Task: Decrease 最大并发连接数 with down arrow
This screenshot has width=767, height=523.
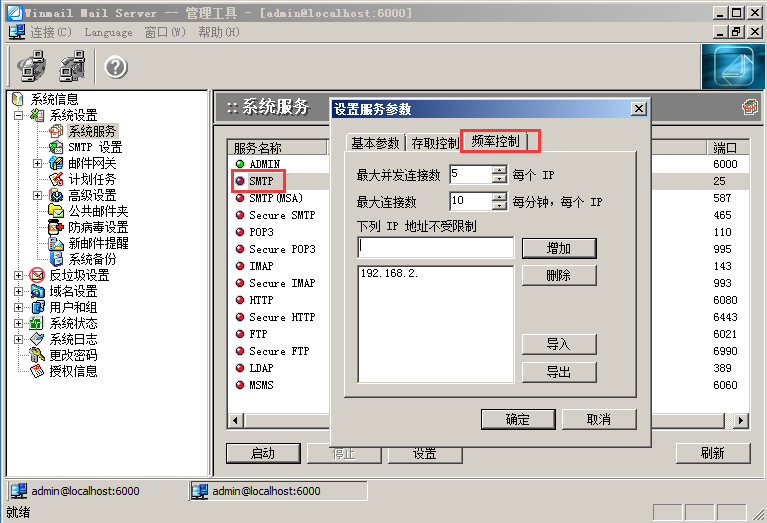Action: tap(499, 179)
